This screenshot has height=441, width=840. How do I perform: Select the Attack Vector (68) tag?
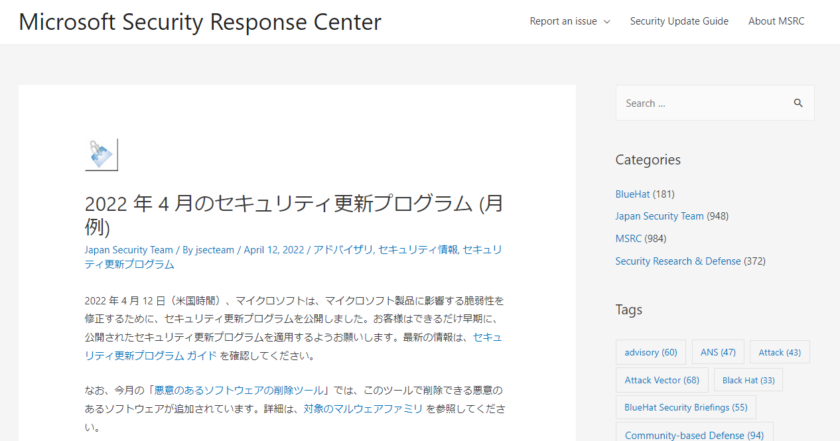click(x=662, y=380)
